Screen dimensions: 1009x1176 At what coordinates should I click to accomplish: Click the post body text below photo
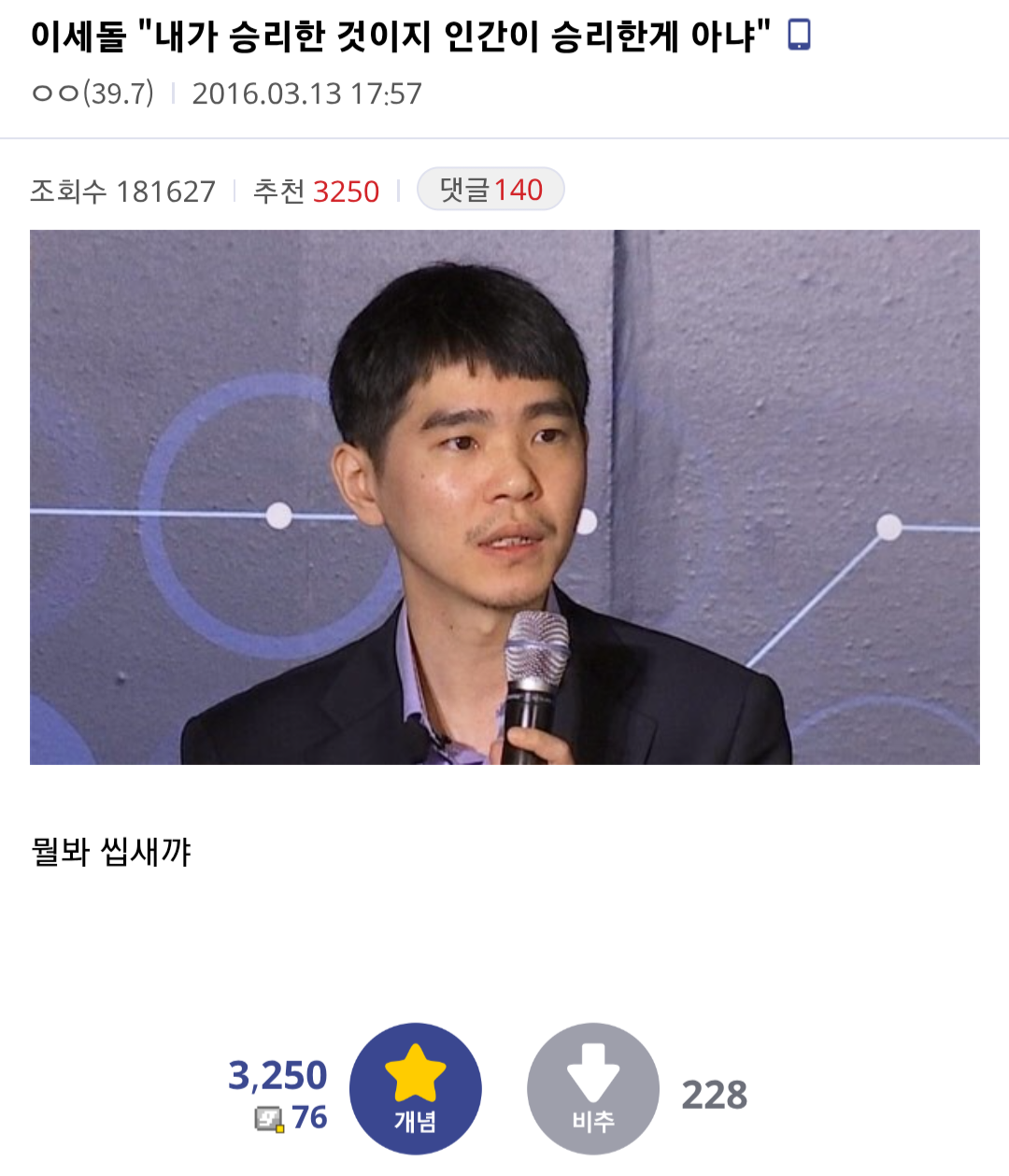click(x=111, y=851)
